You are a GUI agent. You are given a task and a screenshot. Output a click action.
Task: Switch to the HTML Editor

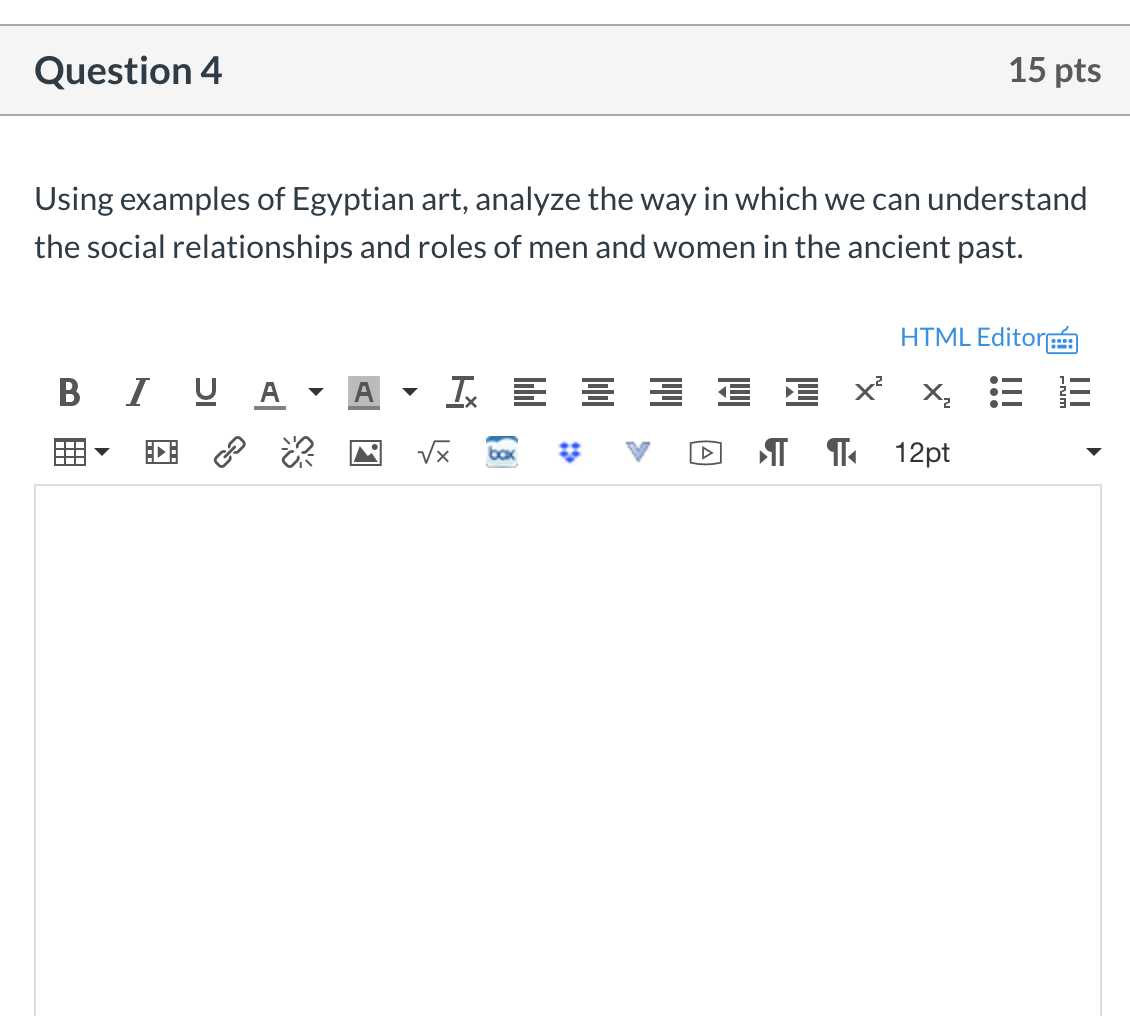click(x=972, y=338)
